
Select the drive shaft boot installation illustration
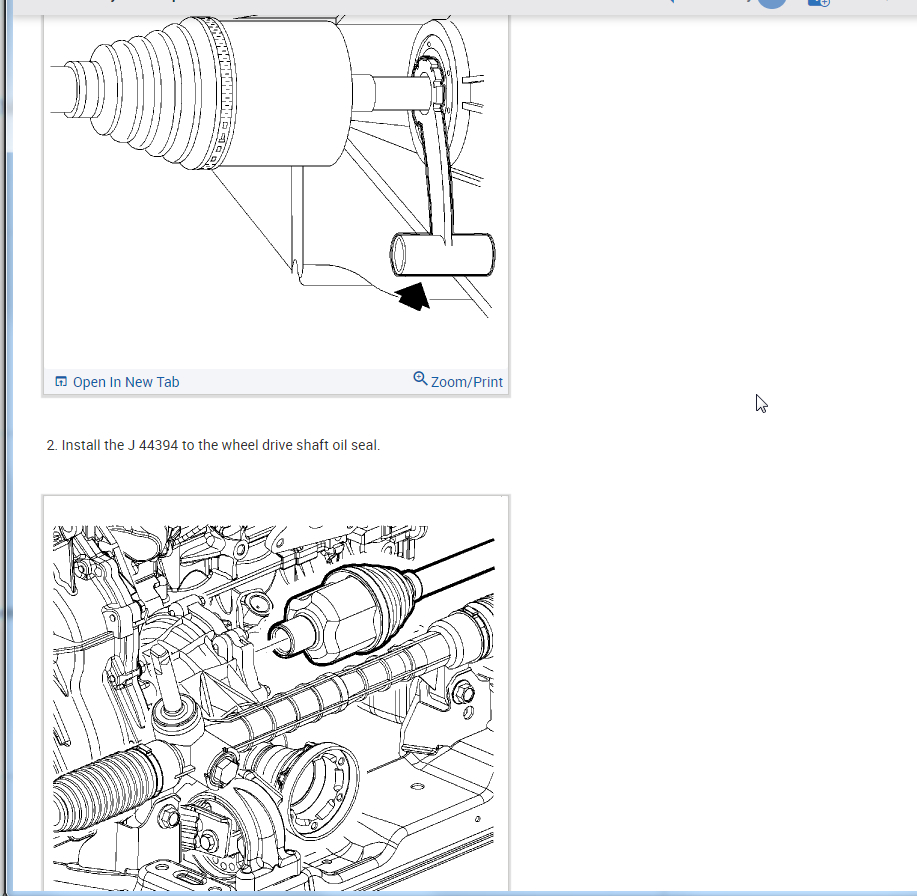coord(276,191)
